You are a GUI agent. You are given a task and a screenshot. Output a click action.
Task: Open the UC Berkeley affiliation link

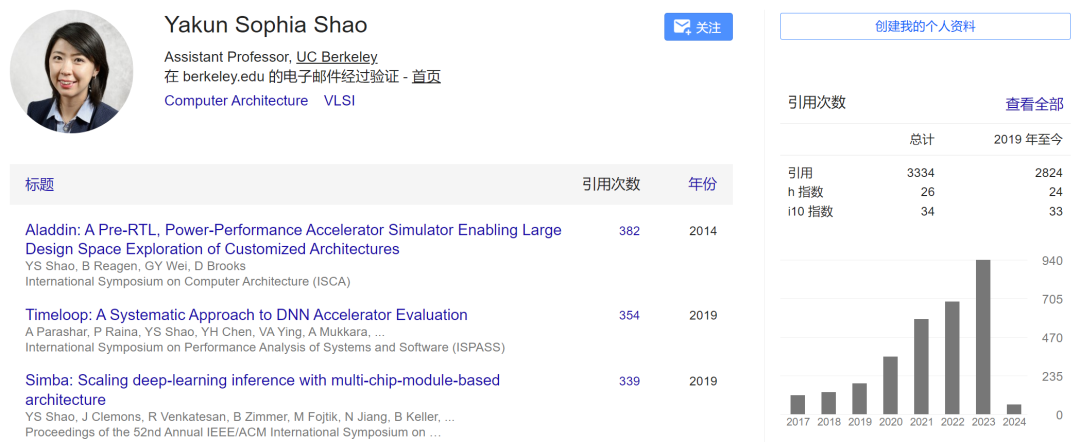337,57
